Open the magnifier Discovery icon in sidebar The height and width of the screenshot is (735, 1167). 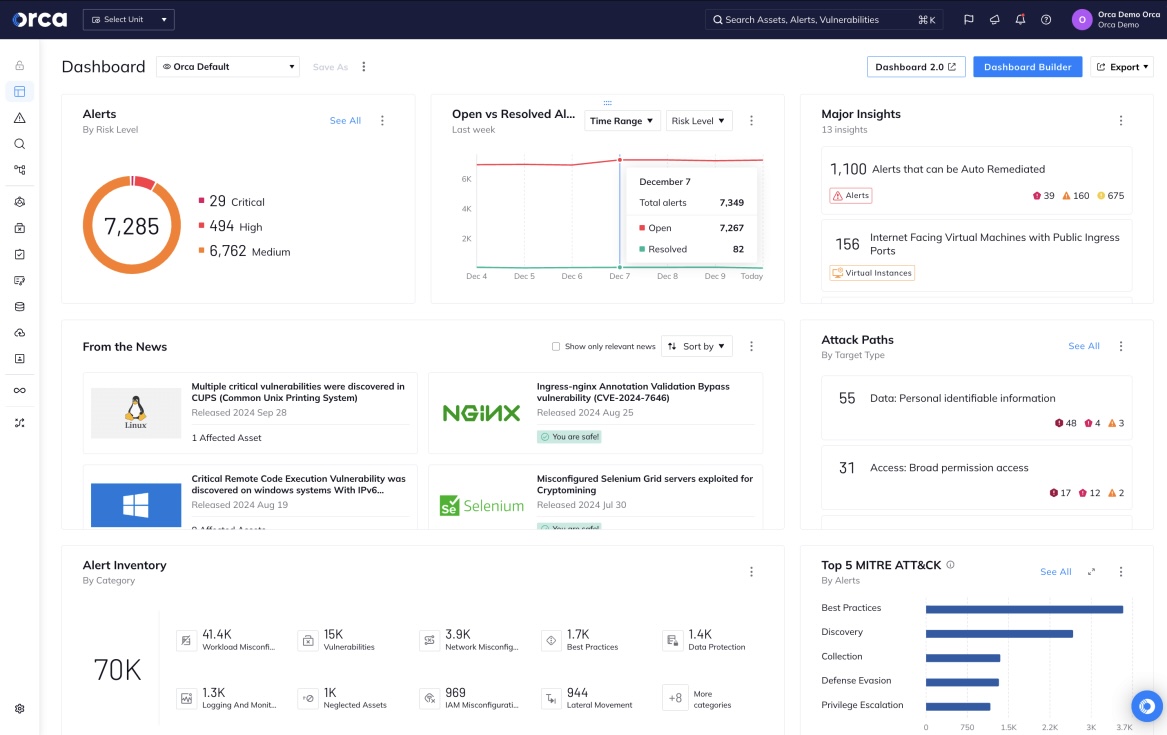(x=19, y=144)
